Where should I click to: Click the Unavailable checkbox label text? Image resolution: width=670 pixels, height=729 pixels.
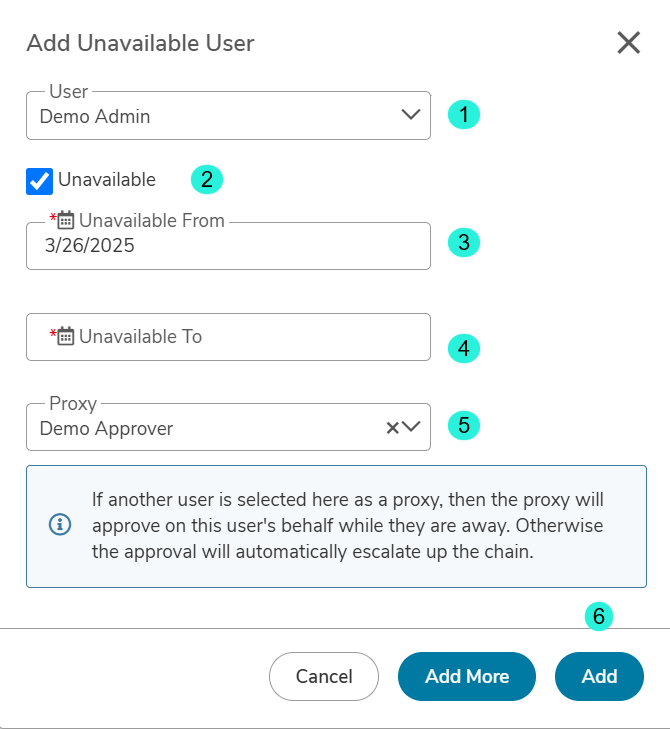(x=107, y=179)
